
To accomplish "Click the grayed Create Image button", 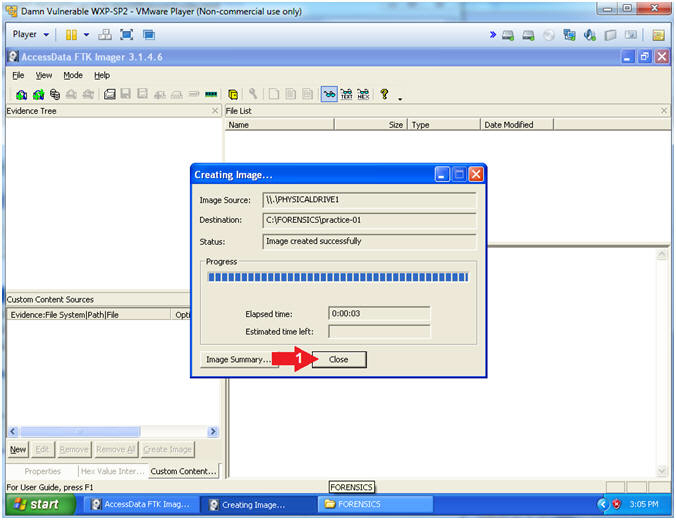I will click(x=167, y=449).
